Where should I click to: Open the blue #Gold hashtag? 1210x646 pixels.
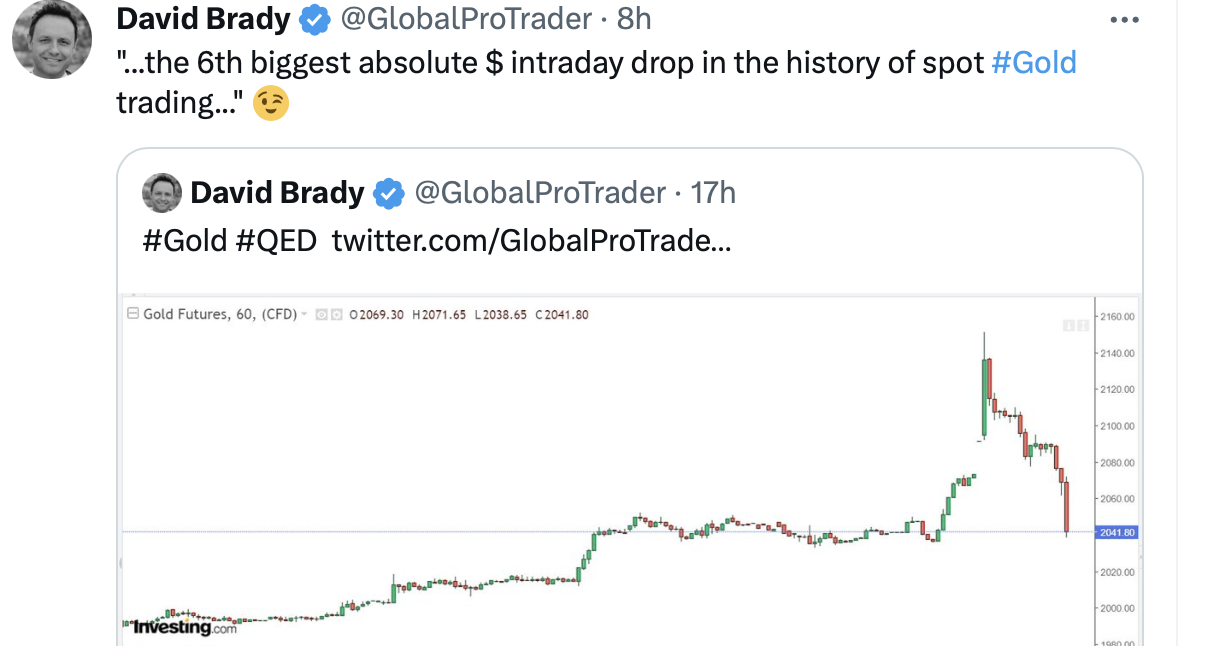[x=1033, y=63]
